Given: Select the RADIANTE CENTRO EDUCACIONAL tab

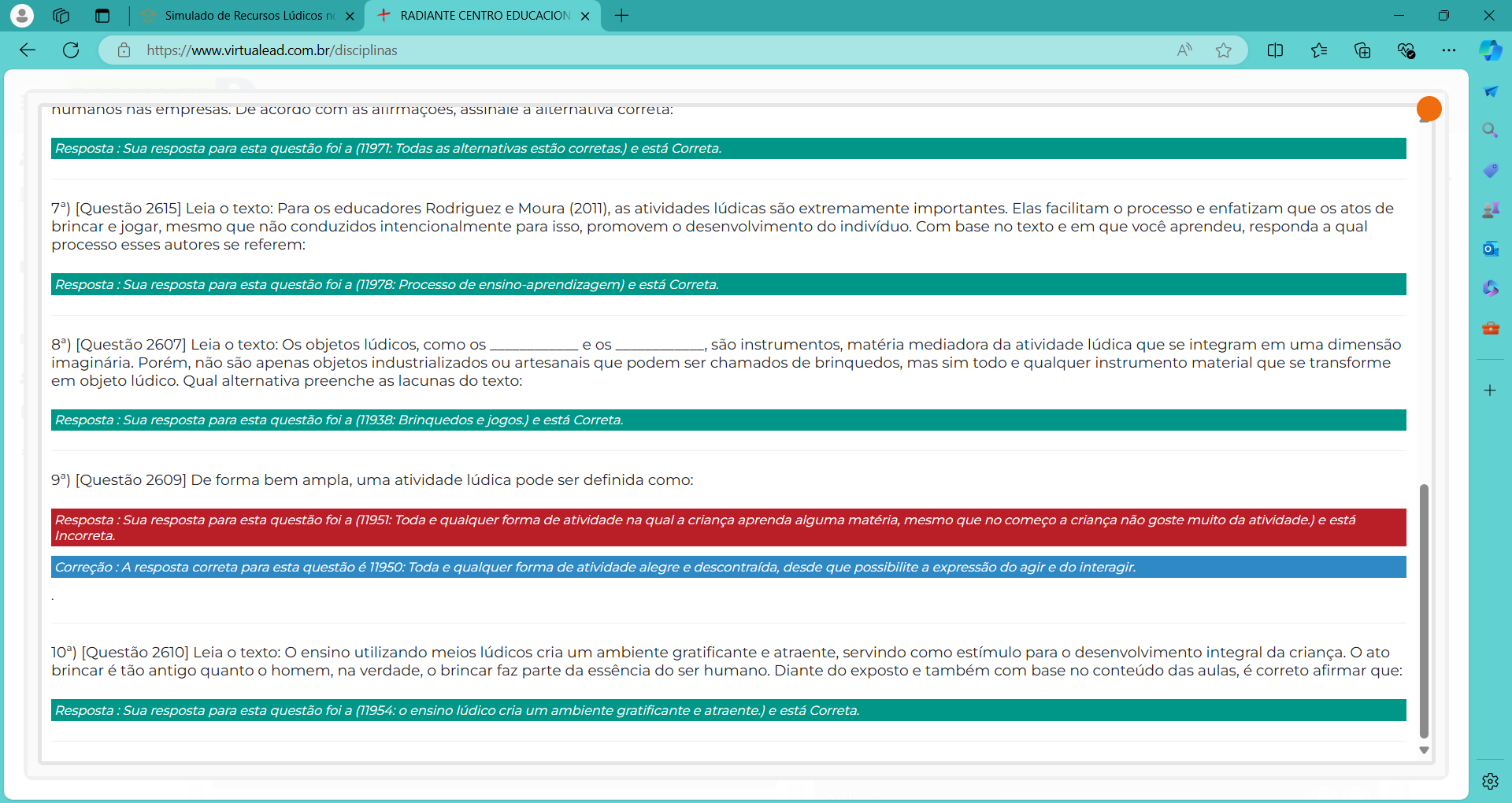Looking at the screenshot, I should (480, 16).
